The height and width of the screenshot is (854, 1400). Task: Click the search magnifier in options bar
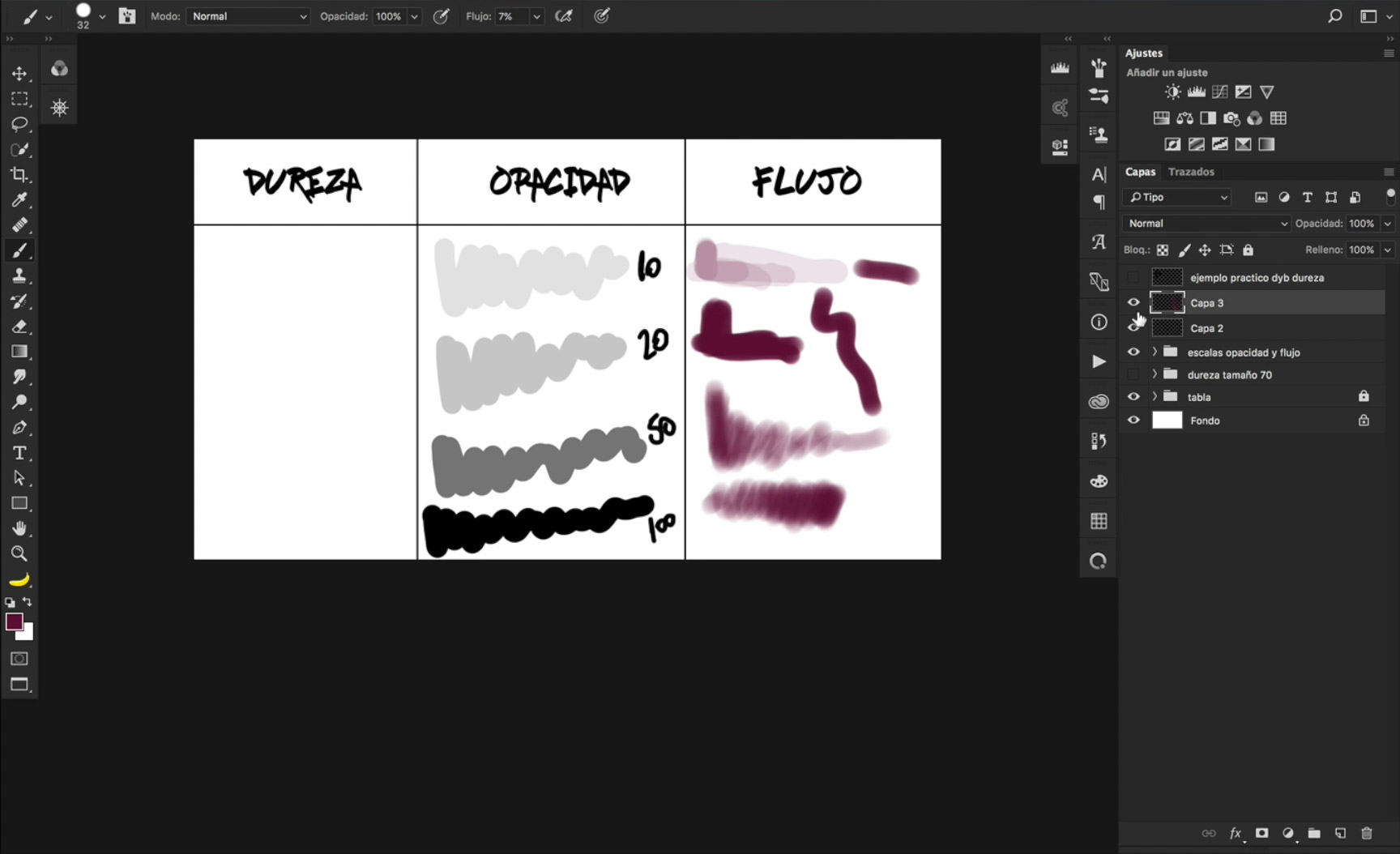coord(1334,16)
